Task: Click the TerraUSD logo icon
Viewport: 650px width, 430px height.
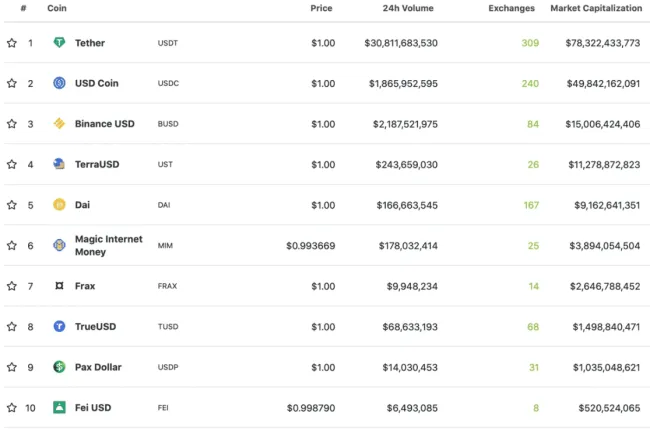Action: pyautogui.click(x=59, y=164)
